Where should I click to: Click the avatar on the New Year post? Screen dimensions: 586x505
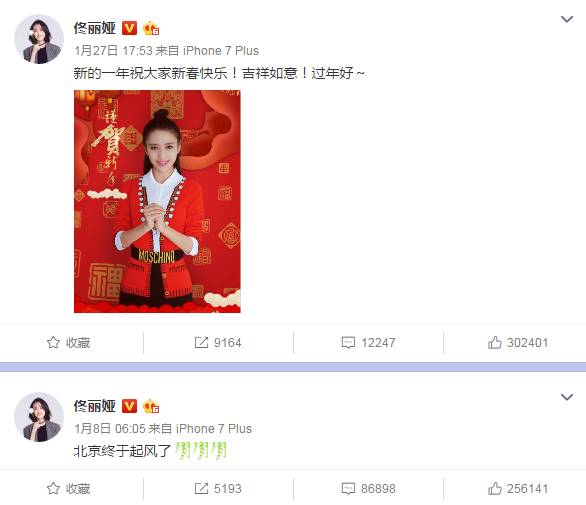39,39
